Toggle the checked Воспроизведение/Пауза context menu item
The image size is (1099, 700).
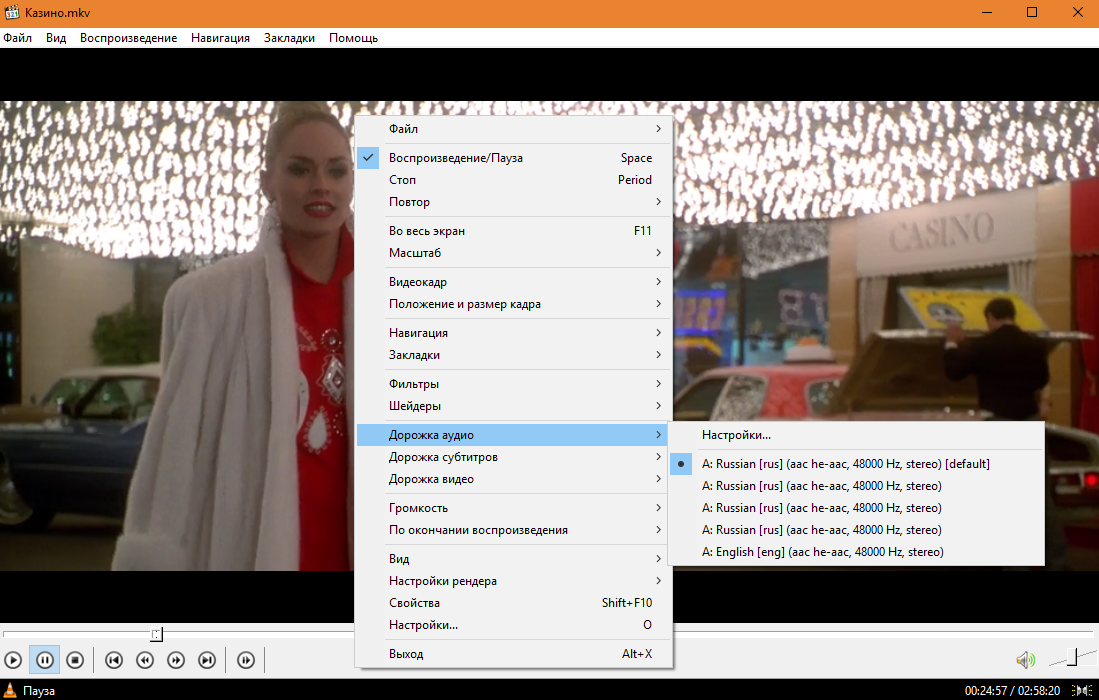tap(514, 158)
